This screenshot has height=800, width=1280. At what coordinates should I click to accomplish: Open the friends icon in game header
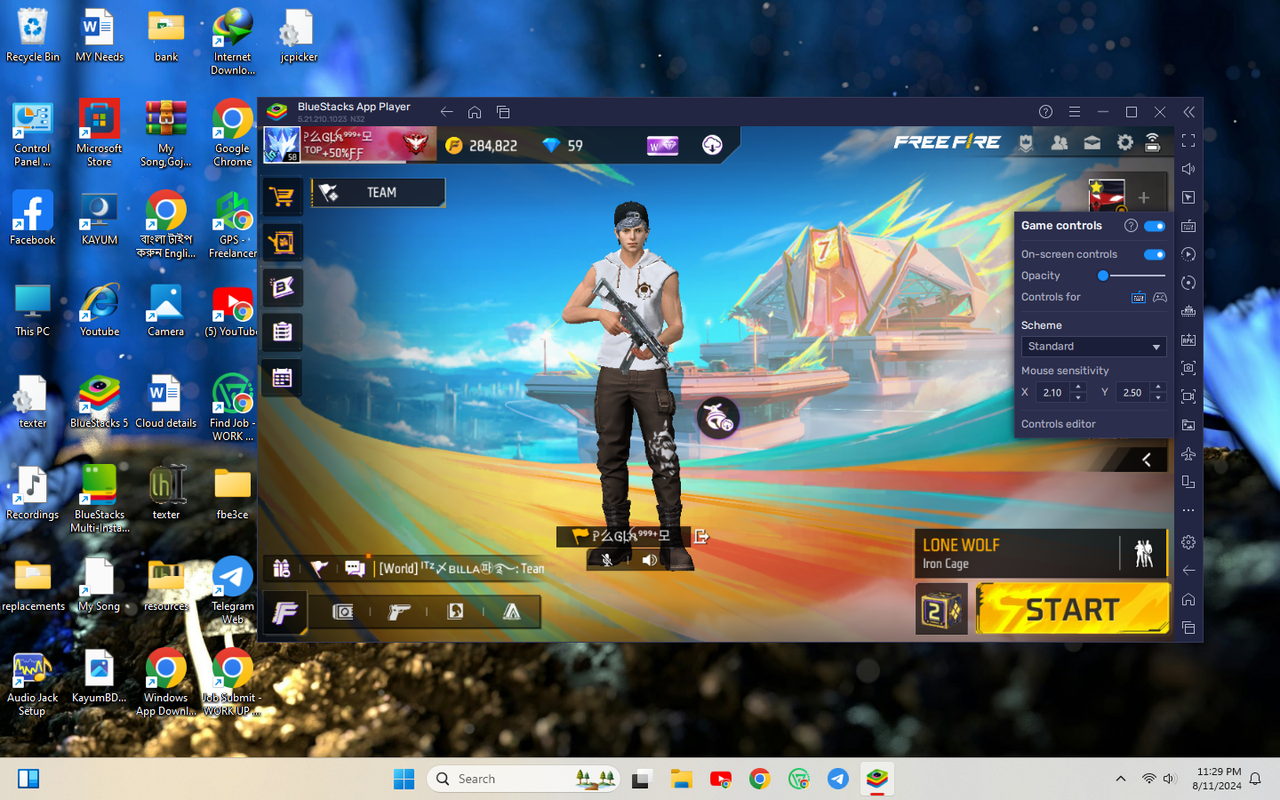1059,143
